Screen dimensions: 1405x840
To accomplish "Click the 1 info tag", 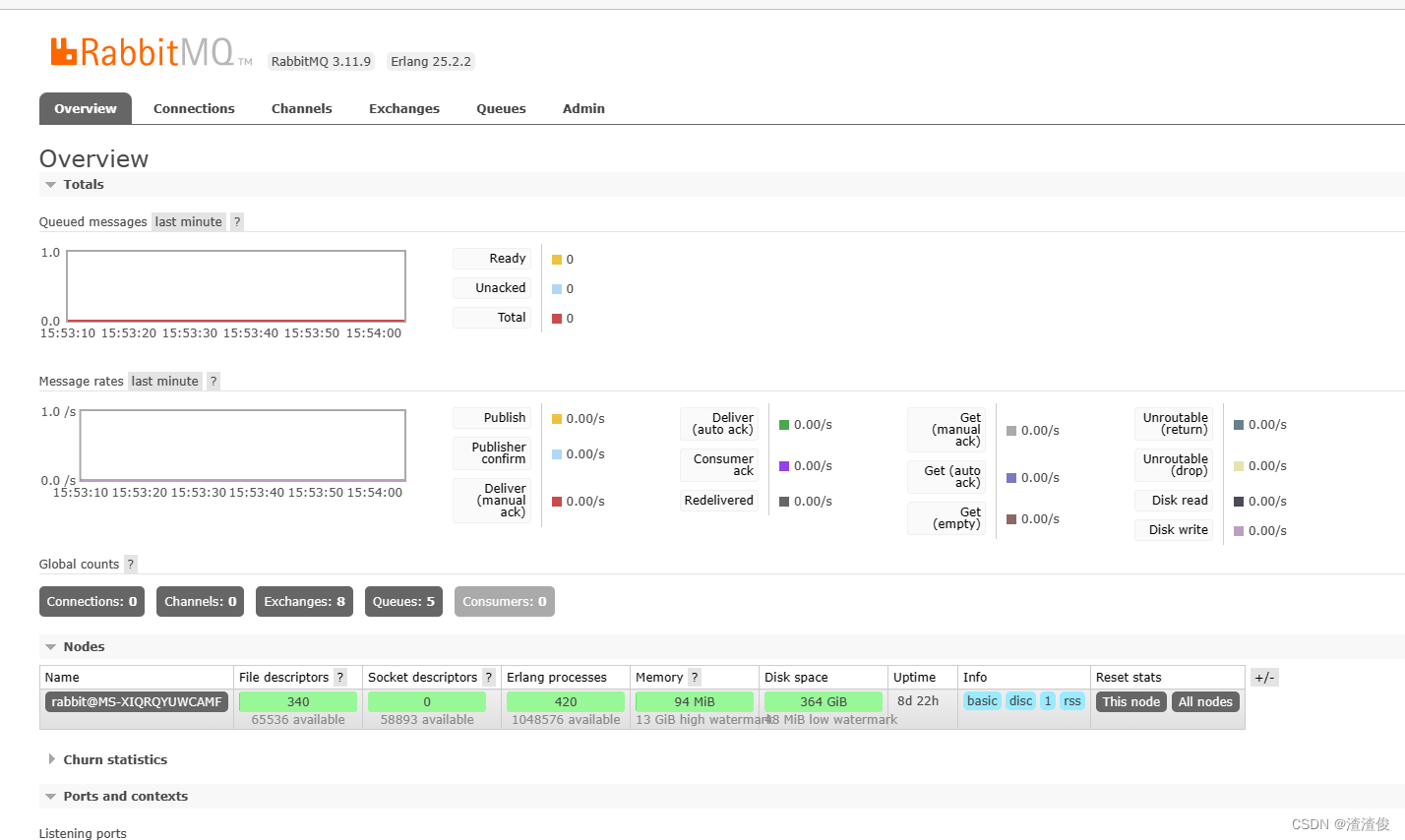I will [1048, 701].
